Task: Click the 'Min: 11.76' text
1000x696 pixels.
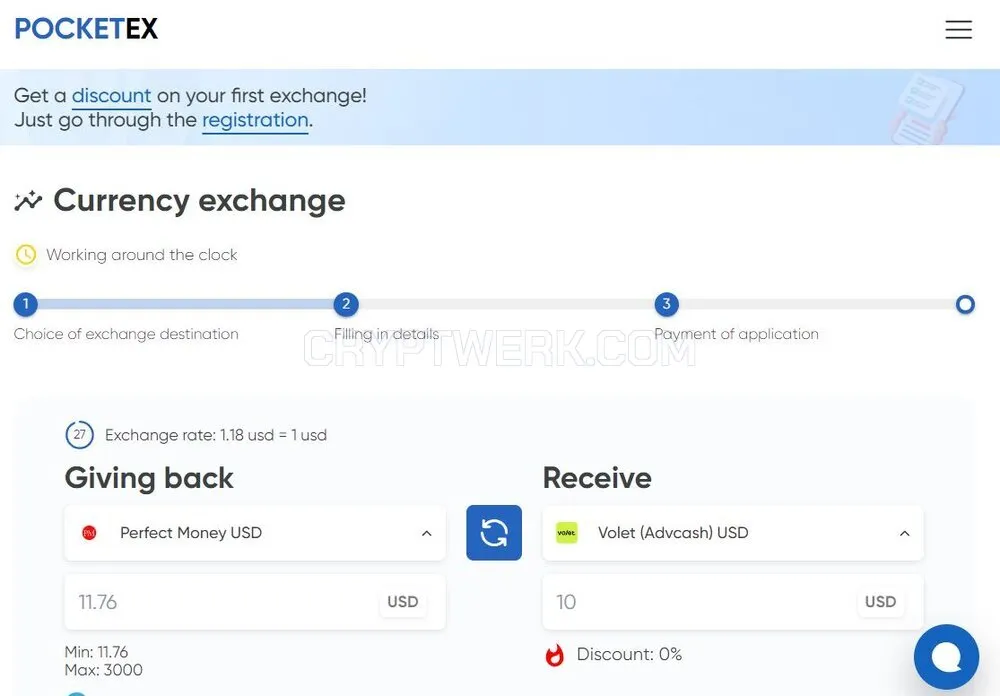Action: coord(96,652)
